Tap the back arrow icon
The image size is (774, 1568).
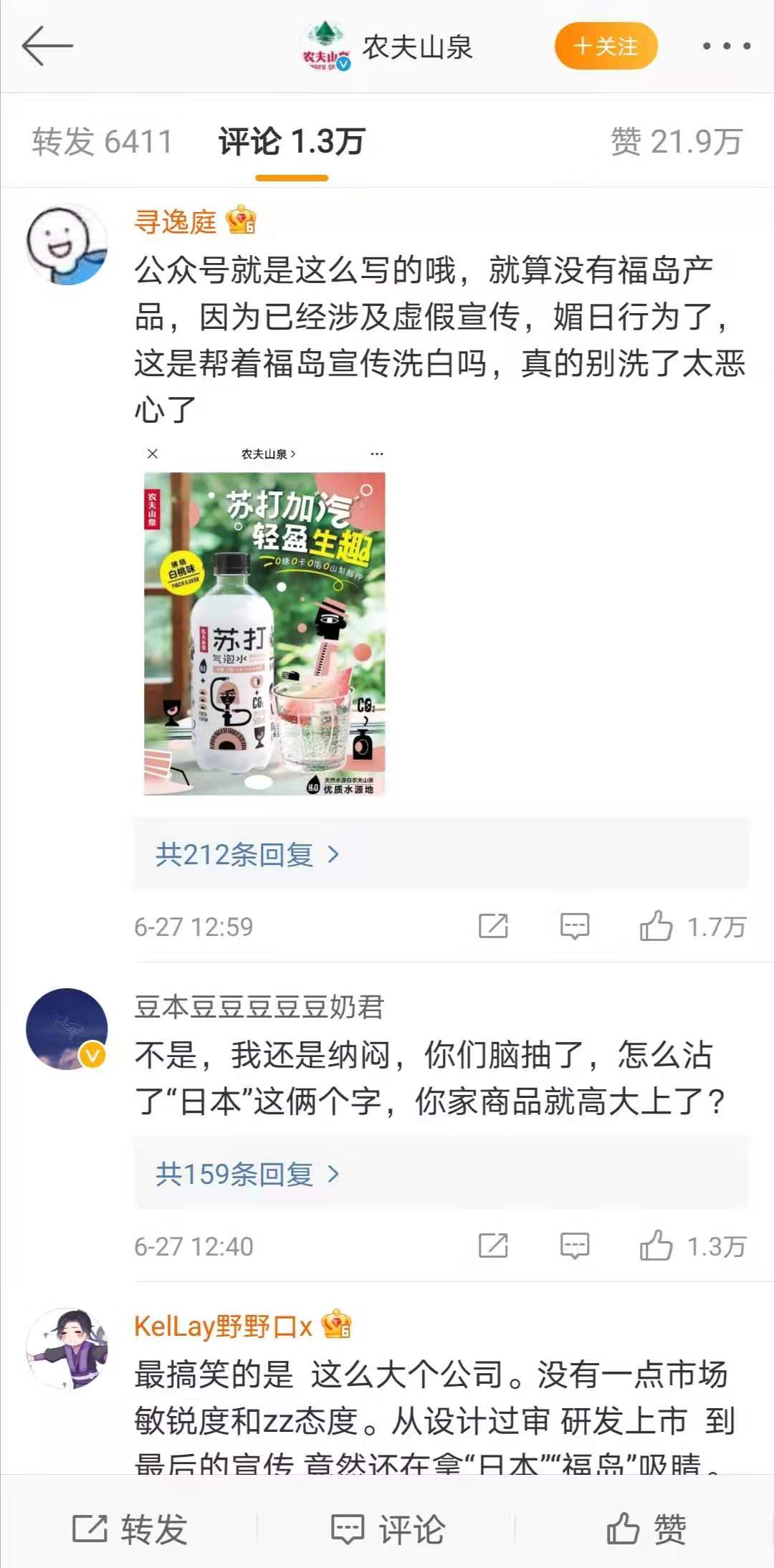tap(47, 46)
